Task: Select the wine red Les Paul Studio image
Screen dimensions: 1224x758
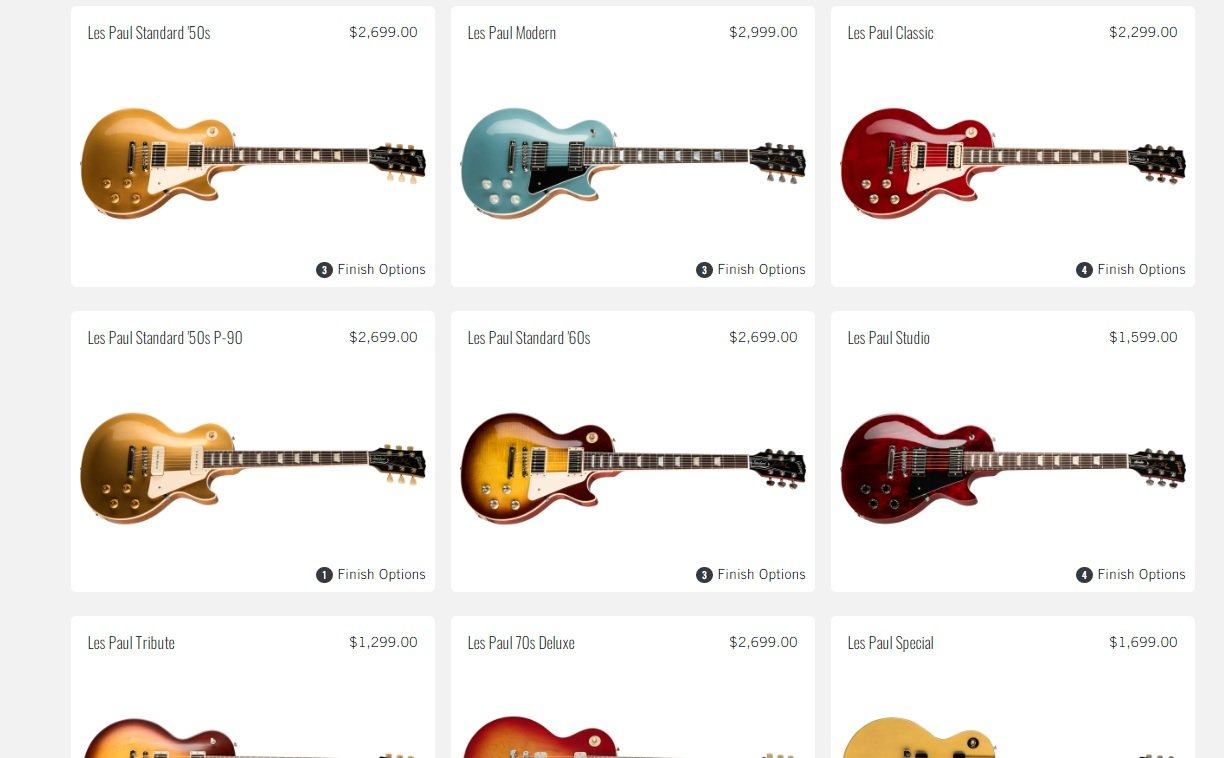Action: pyautogui.click(x=1013, y=468)
